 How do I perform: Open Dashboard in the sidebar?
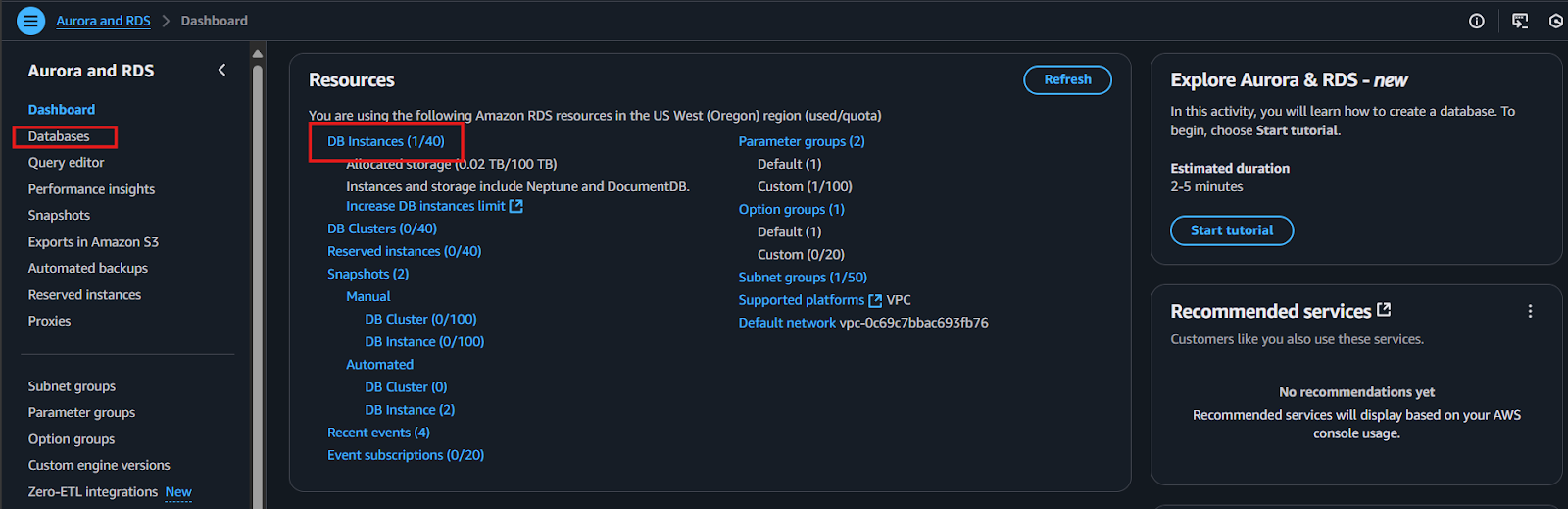(62, 110)
